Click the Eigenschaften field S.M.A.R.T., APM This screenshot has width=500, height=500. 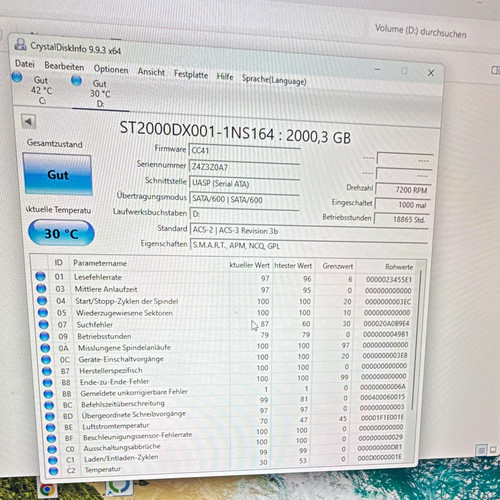309,246
